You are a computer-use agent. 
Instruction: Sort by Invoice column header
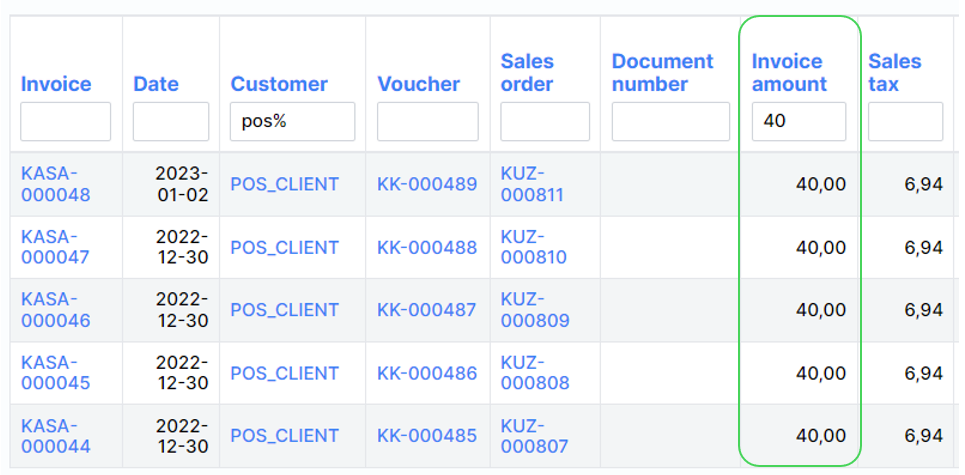[56, 84]
